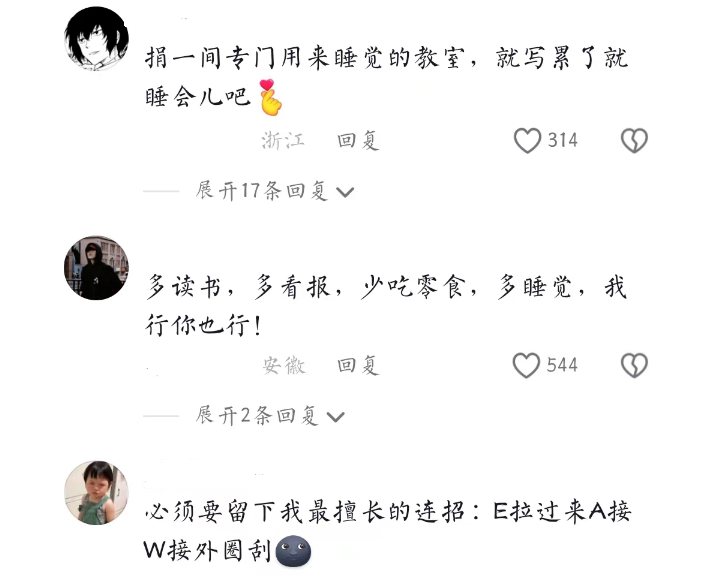Viewport: 713px width, 575px height.
Task: Open the toddler avatar profile
Action: [96, 493]
